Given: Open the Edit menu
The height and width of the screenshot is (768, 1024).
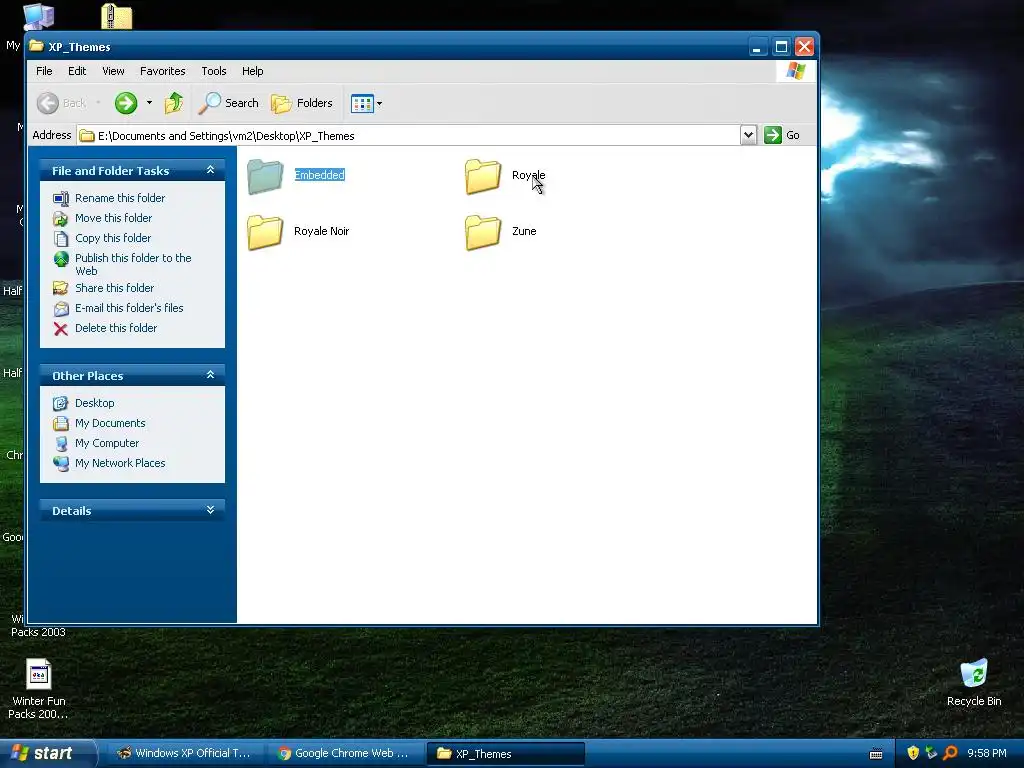Looking at the screenshot, I should [77, 71].
